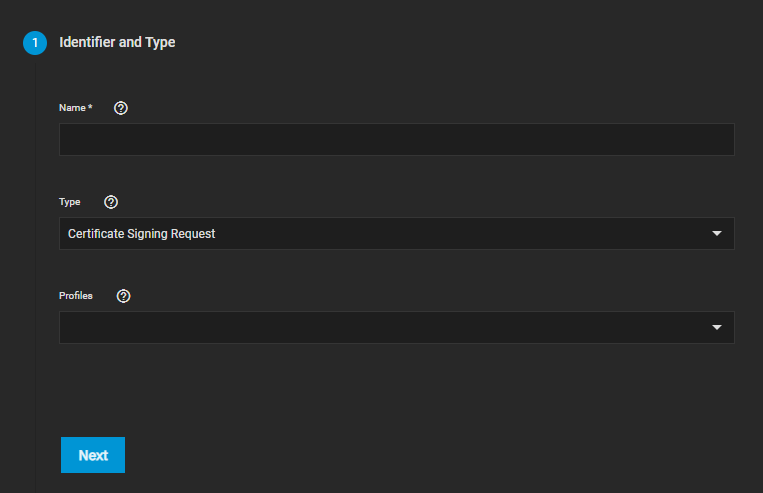Click the Name field label
763x493 pixels.
[72, 108]
